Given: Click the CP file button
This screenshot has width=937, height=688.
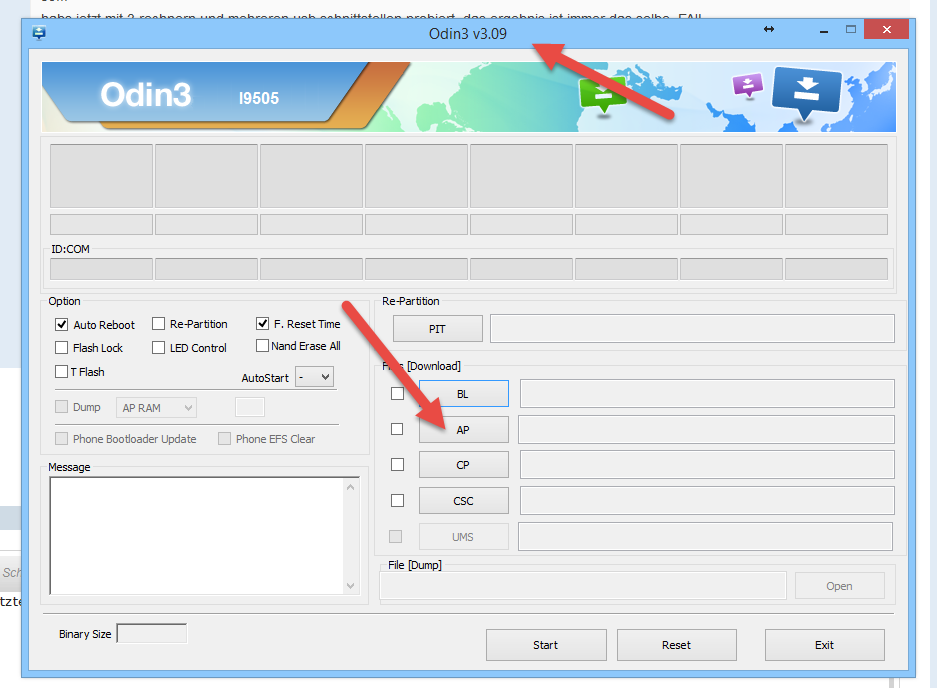Looking at the screenshot, I should [464, 465].
